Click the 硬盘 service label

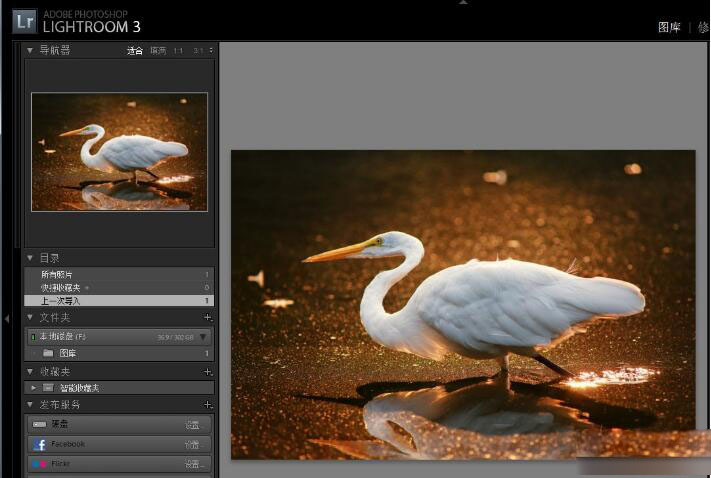(x=59, y=424)
